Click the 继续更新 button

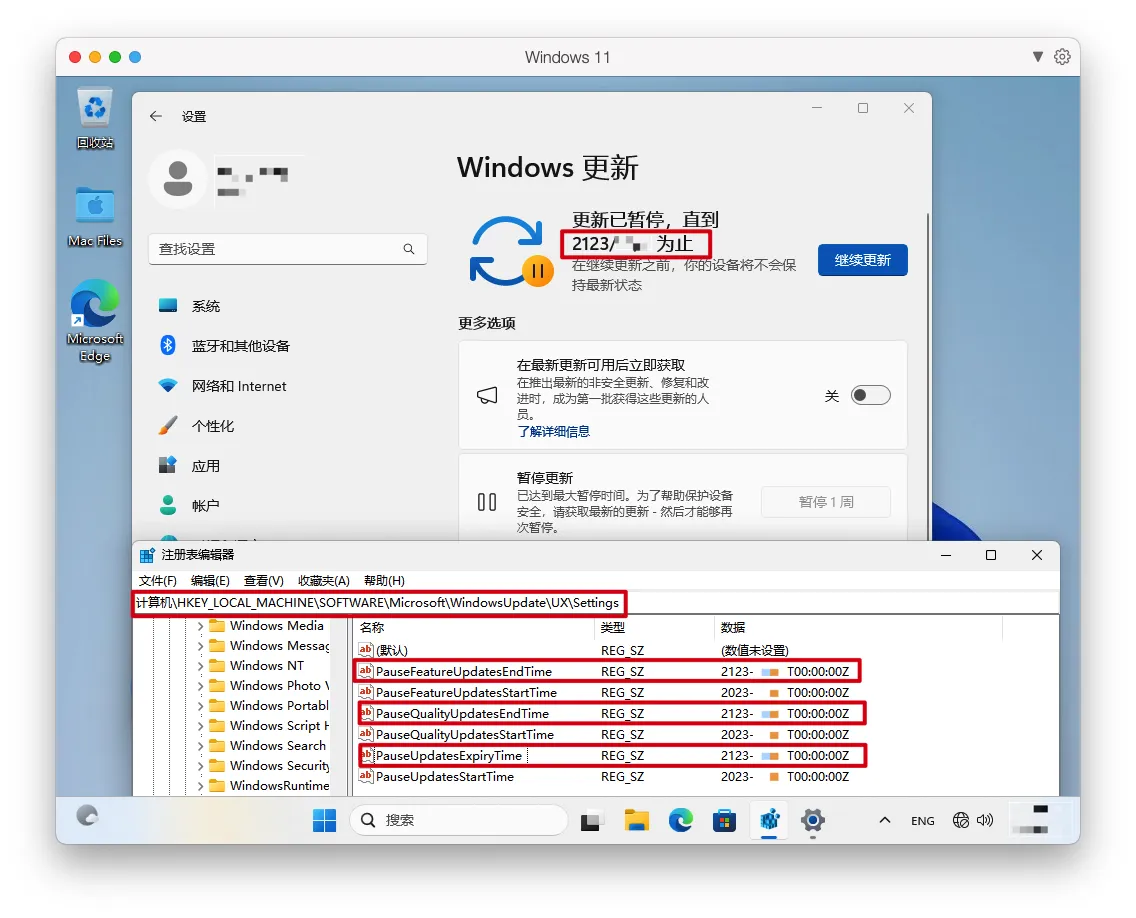click(862, 260)
